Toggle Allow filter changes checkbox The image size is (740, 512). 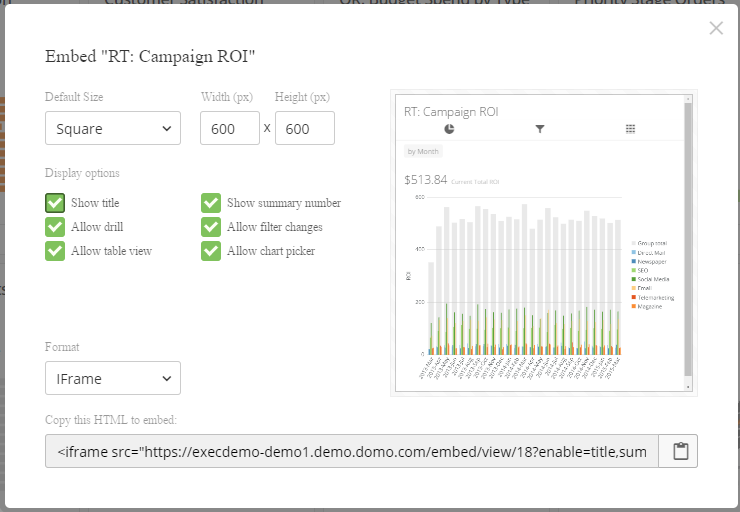(x=211, y=227)
